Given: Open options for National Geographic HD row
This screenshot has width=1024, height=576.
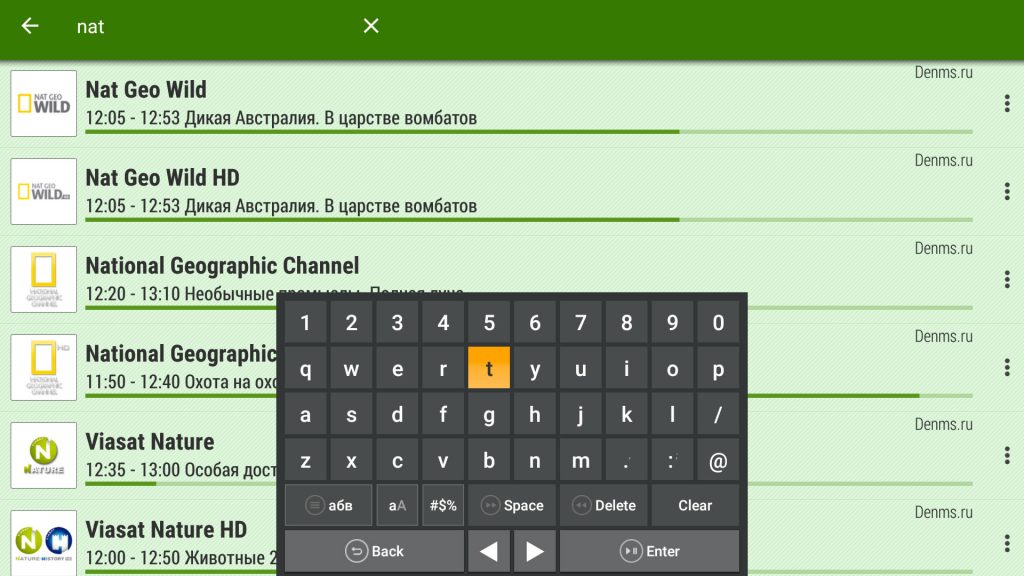Looking at the screenshot, I should point(1007,367).
